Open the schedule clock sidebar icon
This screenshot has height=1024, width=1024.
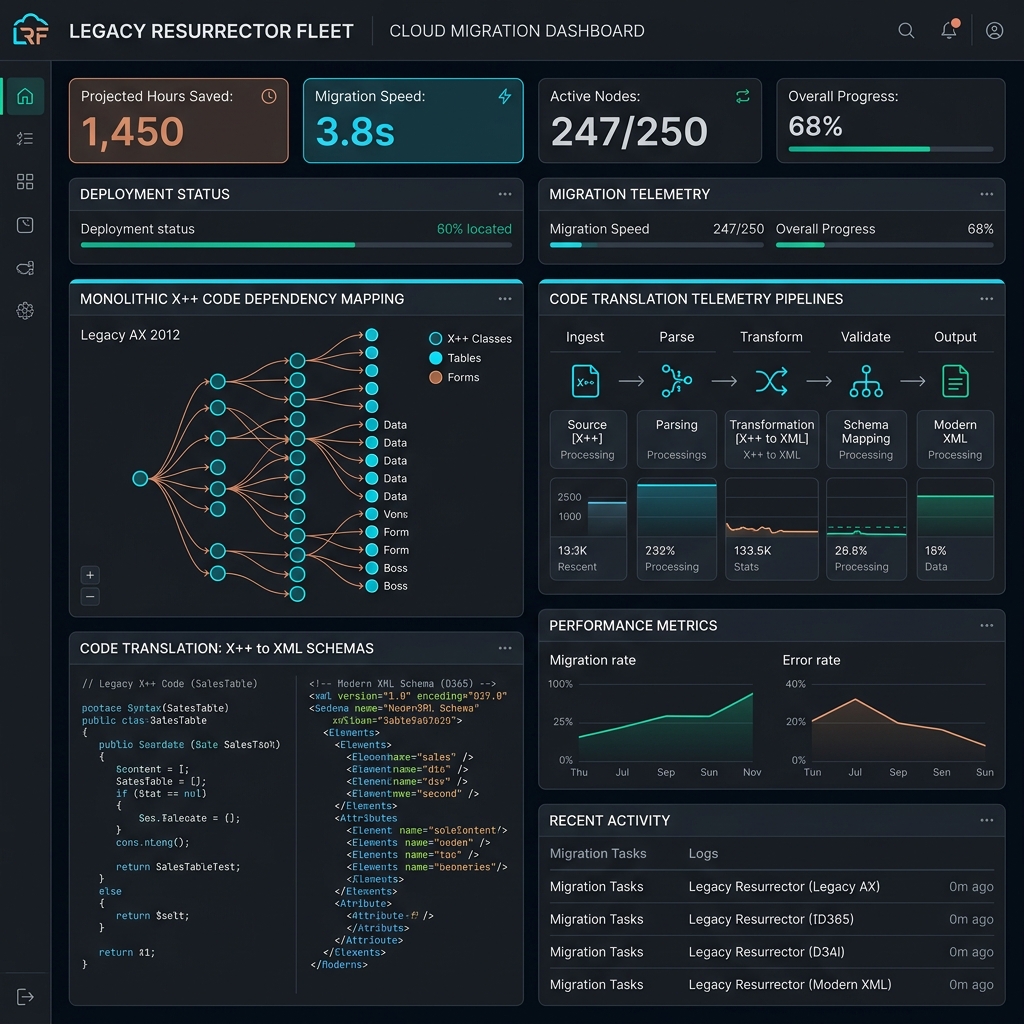25,225
